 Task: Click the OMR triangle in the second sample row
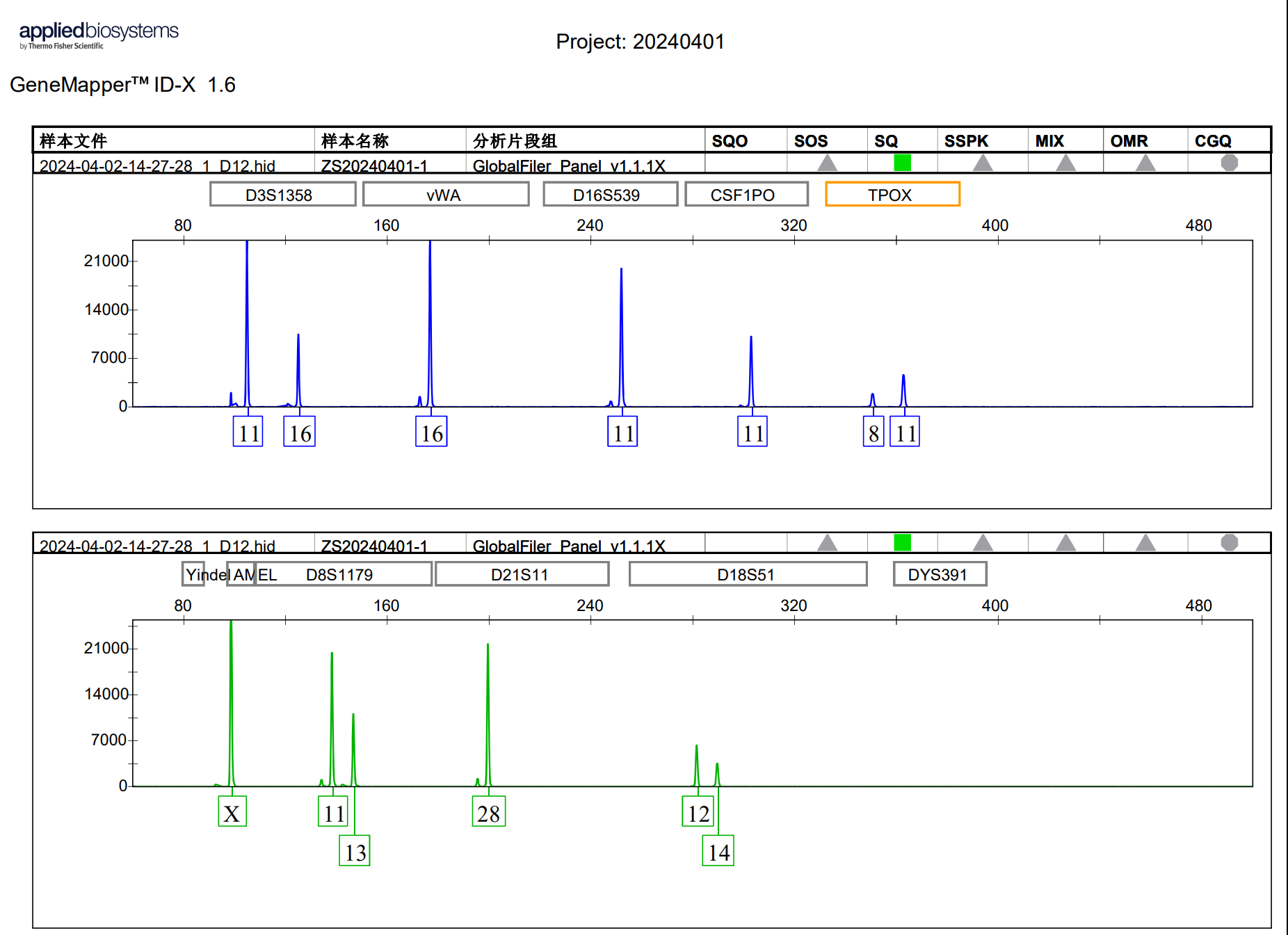(1145, 543)
